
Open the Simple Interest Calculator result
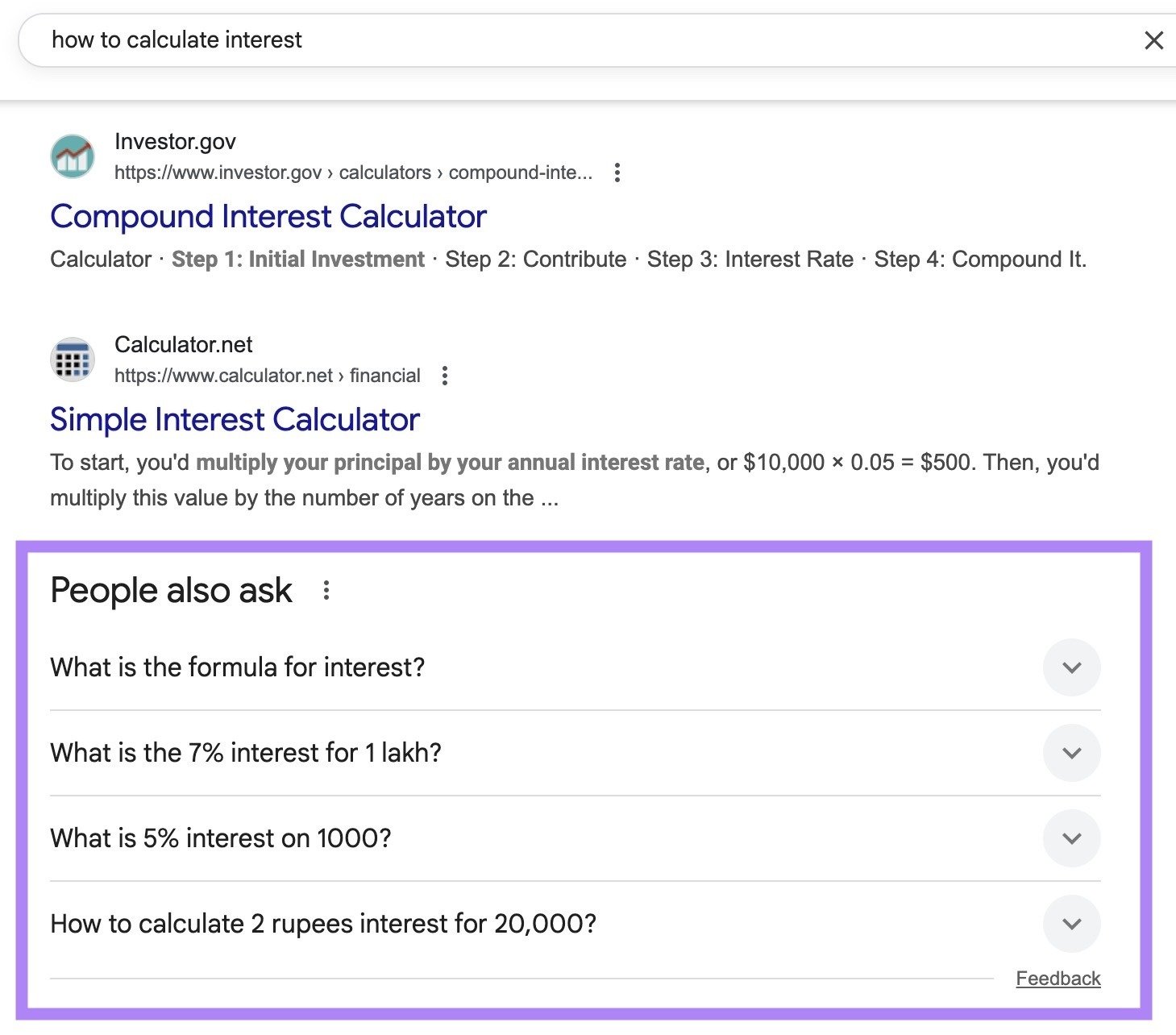click(235, 419)
